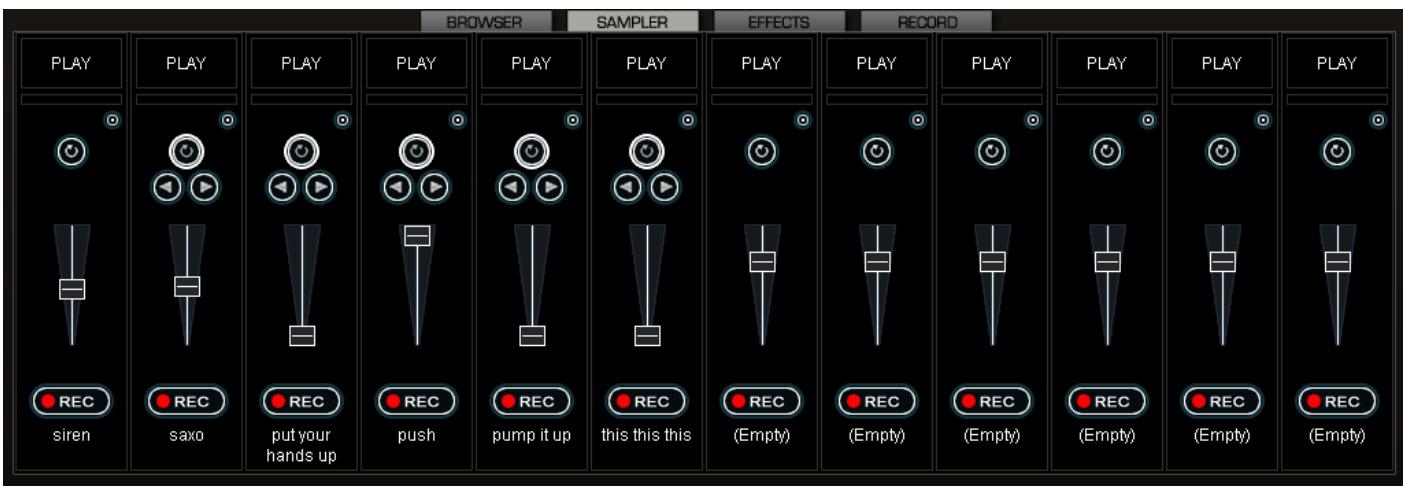Toggle loop icon on siren sample
This screenshot has width=1403, height=487.
(71, 152)
